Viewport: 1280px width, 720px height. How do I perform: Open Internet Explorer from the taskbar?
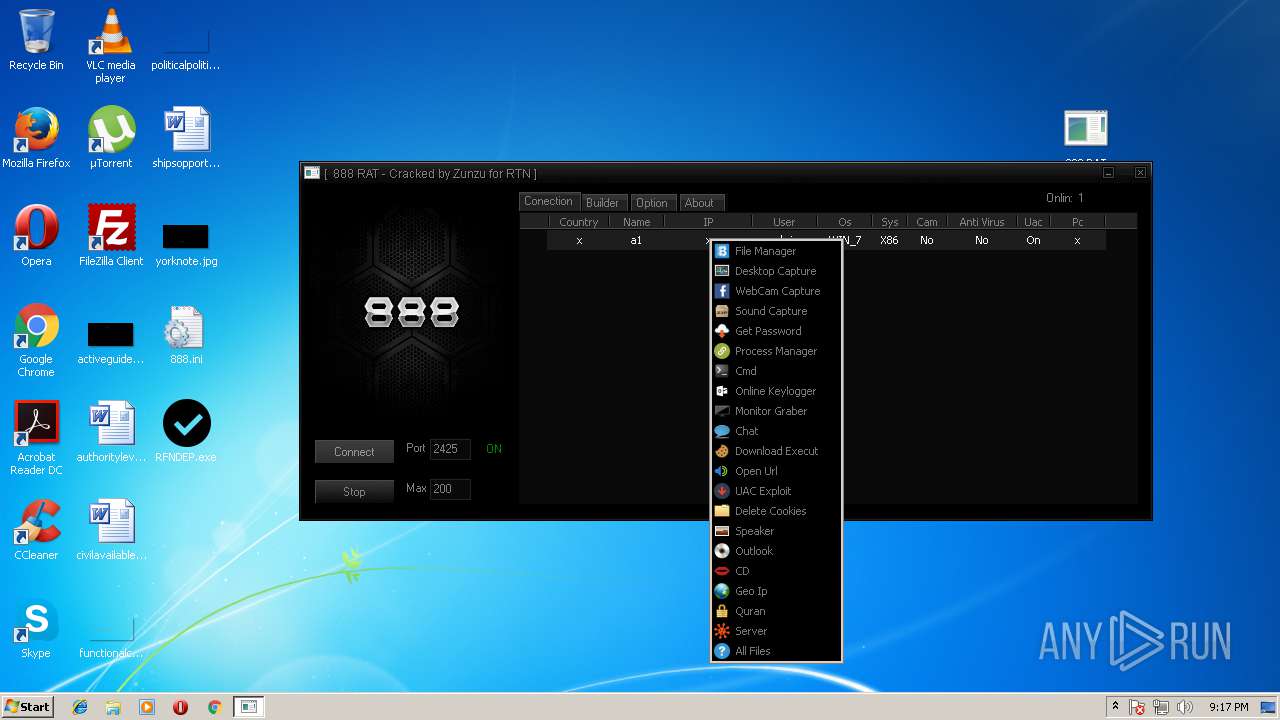click(x=80, y=707)
